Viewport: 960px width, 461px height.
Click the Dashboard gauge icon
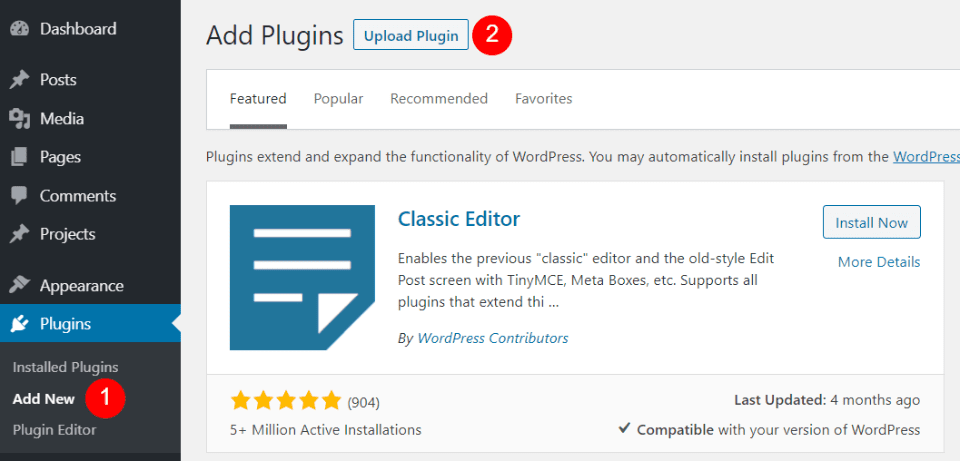(x=20, y=29)
